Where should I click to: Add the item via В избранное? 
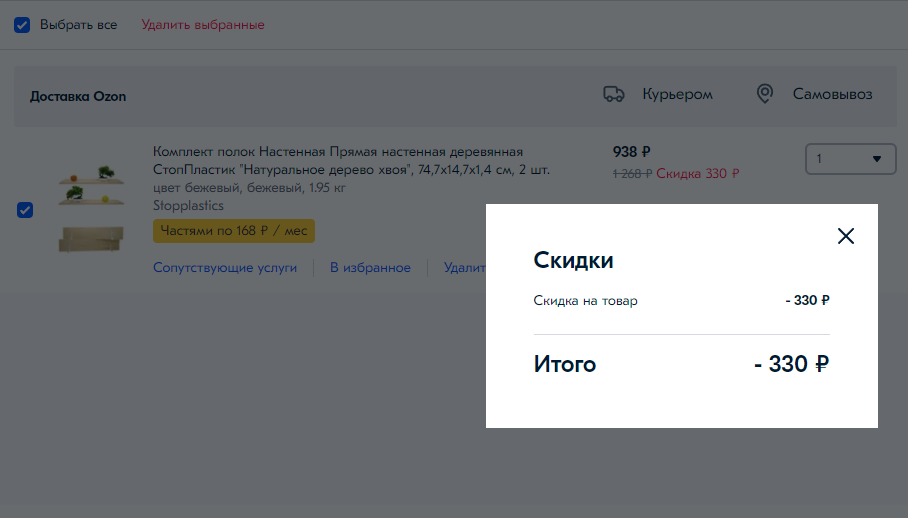(x=370, y=267)
